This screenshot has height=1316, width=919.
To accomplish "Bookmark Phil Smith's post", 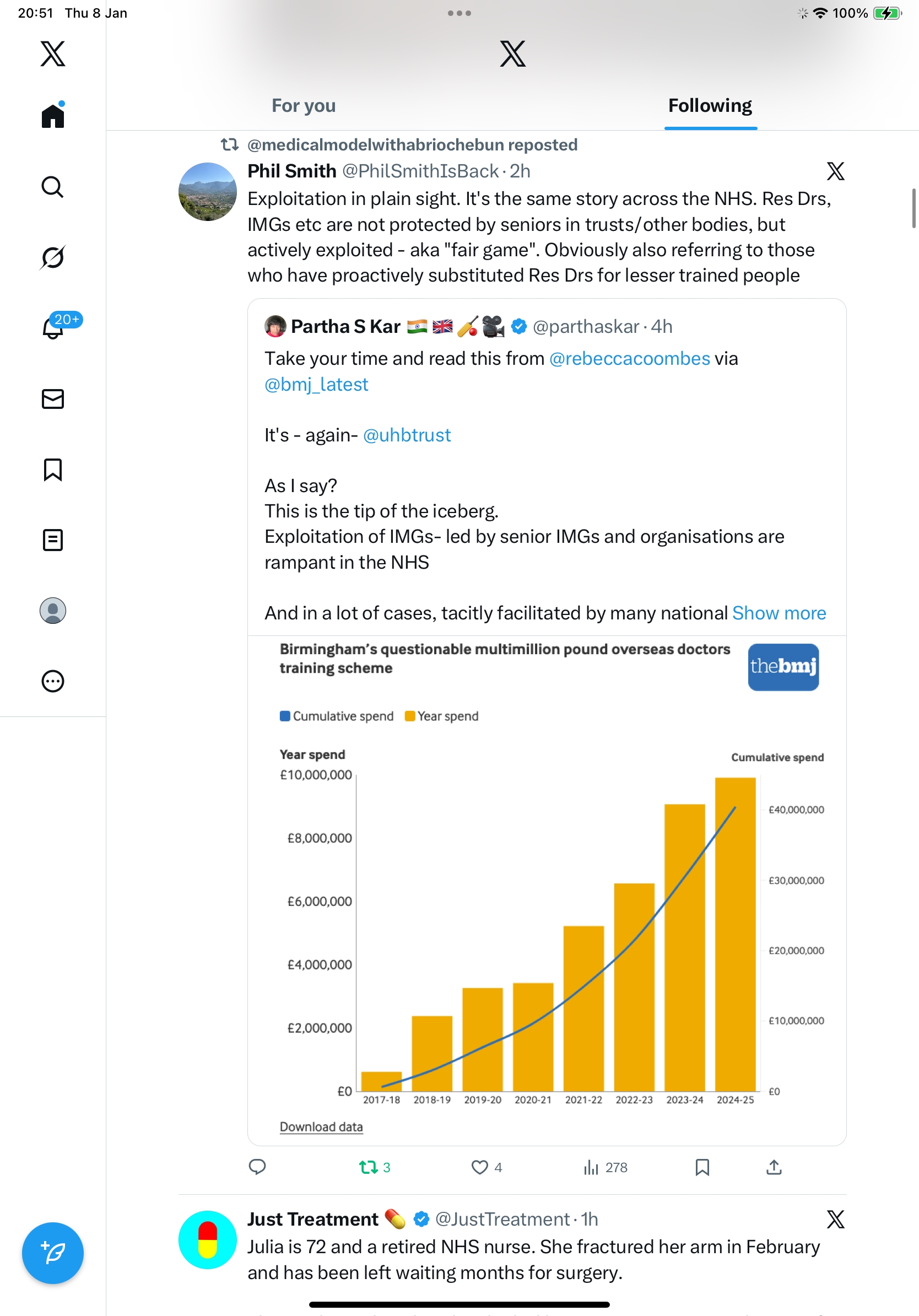I will [702, 1168].
